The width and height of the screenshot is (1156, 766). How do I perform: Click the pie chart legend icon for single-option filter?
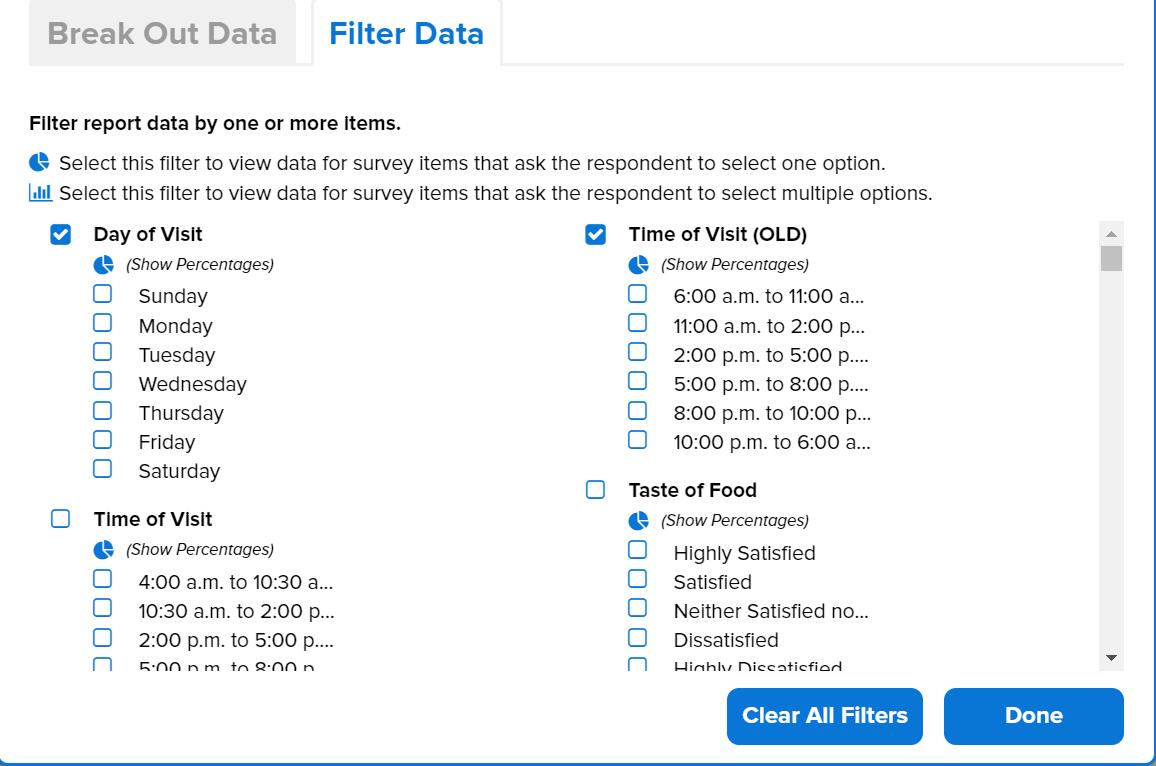39,163
